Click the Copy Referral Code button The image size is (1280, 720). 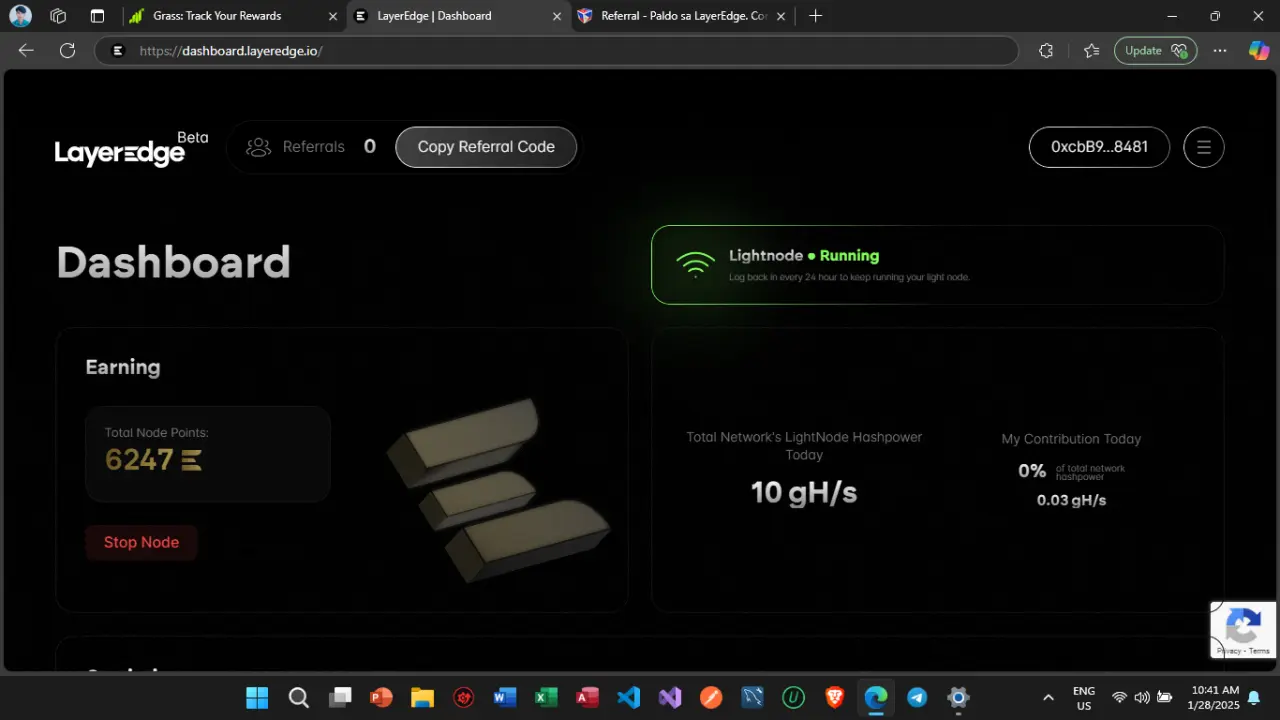click(486, 147)
